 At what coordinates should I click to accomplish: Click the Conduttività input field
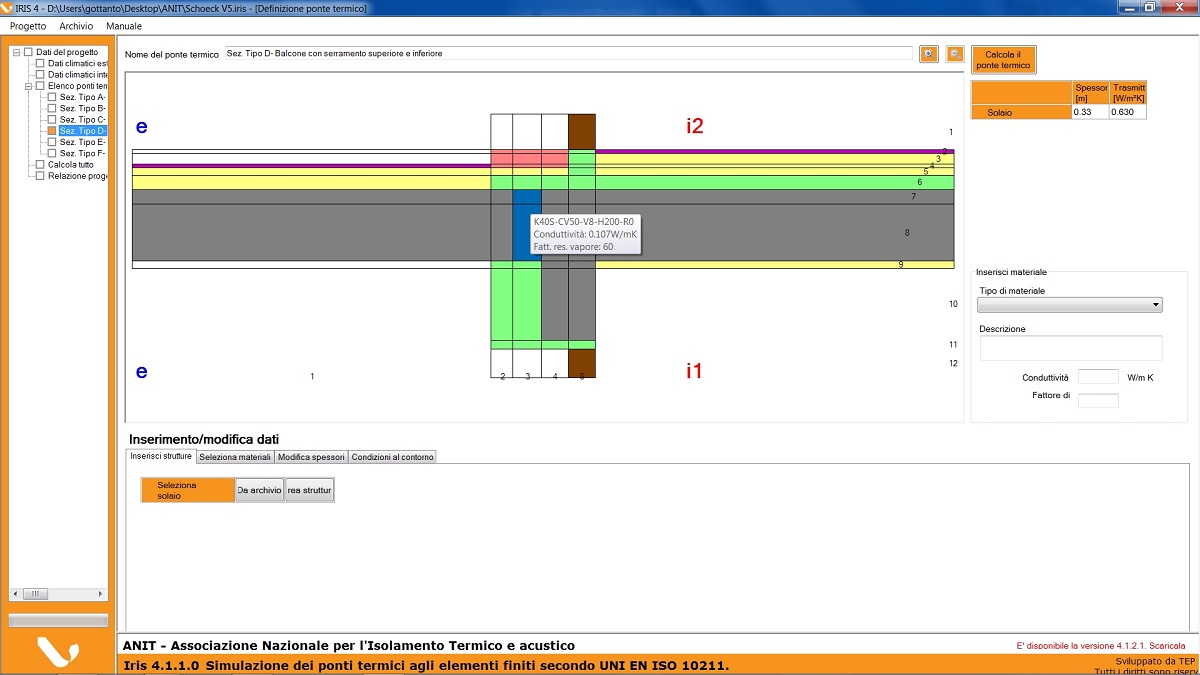(1097, 377)
